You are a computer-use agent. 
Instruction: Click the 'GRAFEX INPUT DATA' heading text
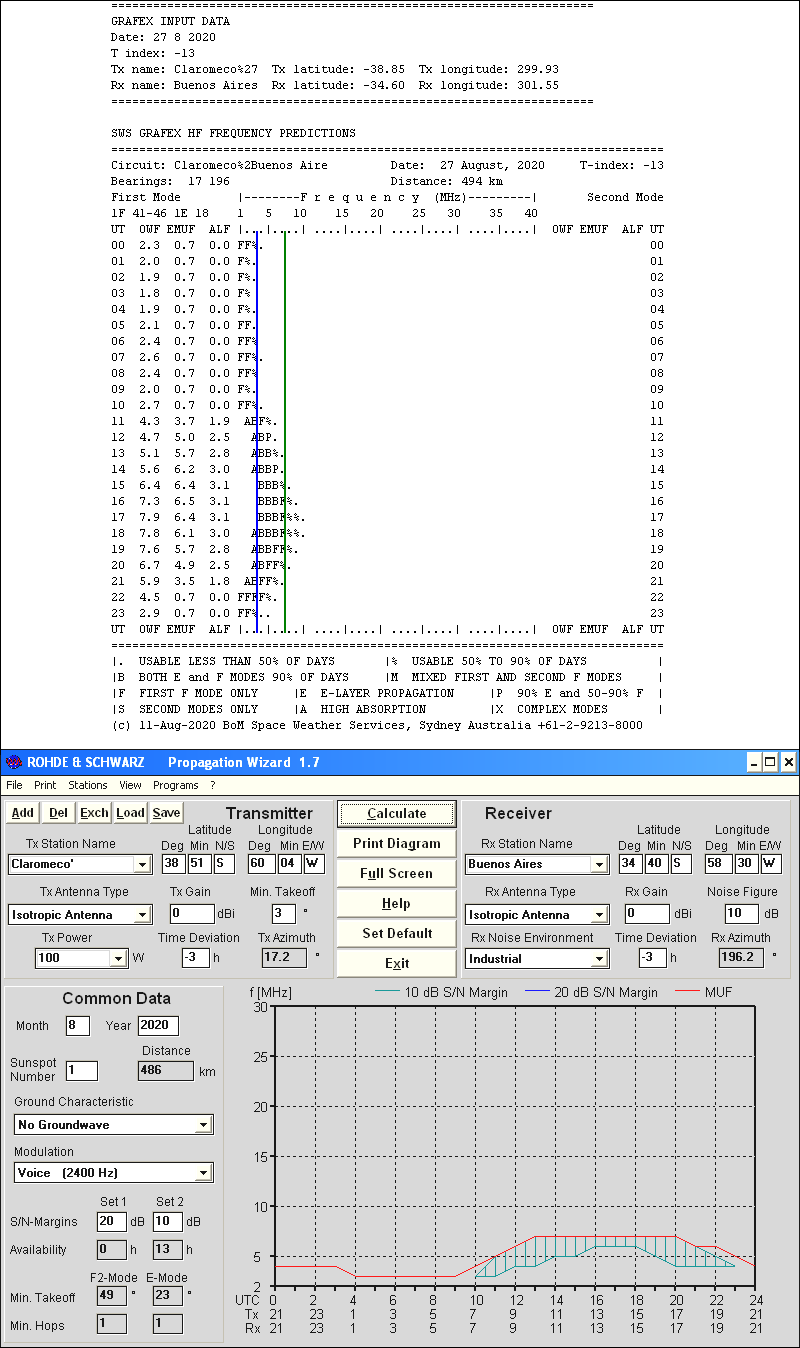click(x=170, y=21)
